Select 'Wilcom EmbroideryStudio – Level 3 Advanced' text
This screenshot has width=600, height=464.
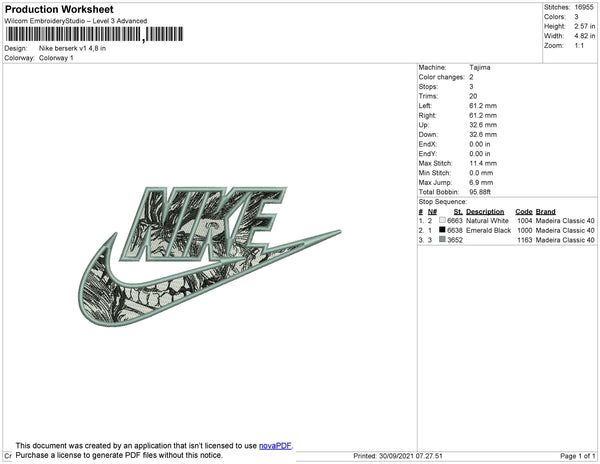76,21
